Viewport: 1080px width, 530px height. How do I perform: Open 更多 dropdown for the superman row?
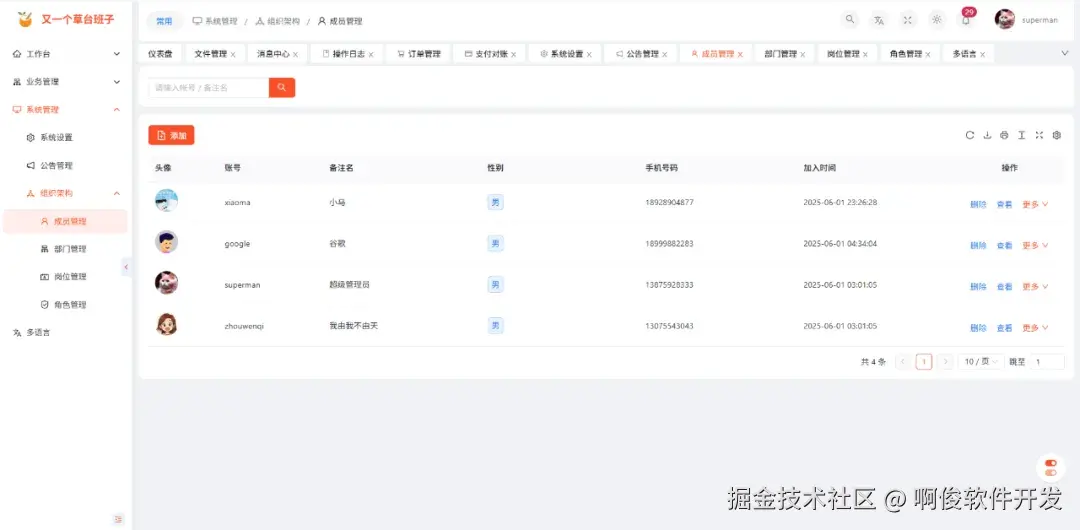(x=1035, y=287)
